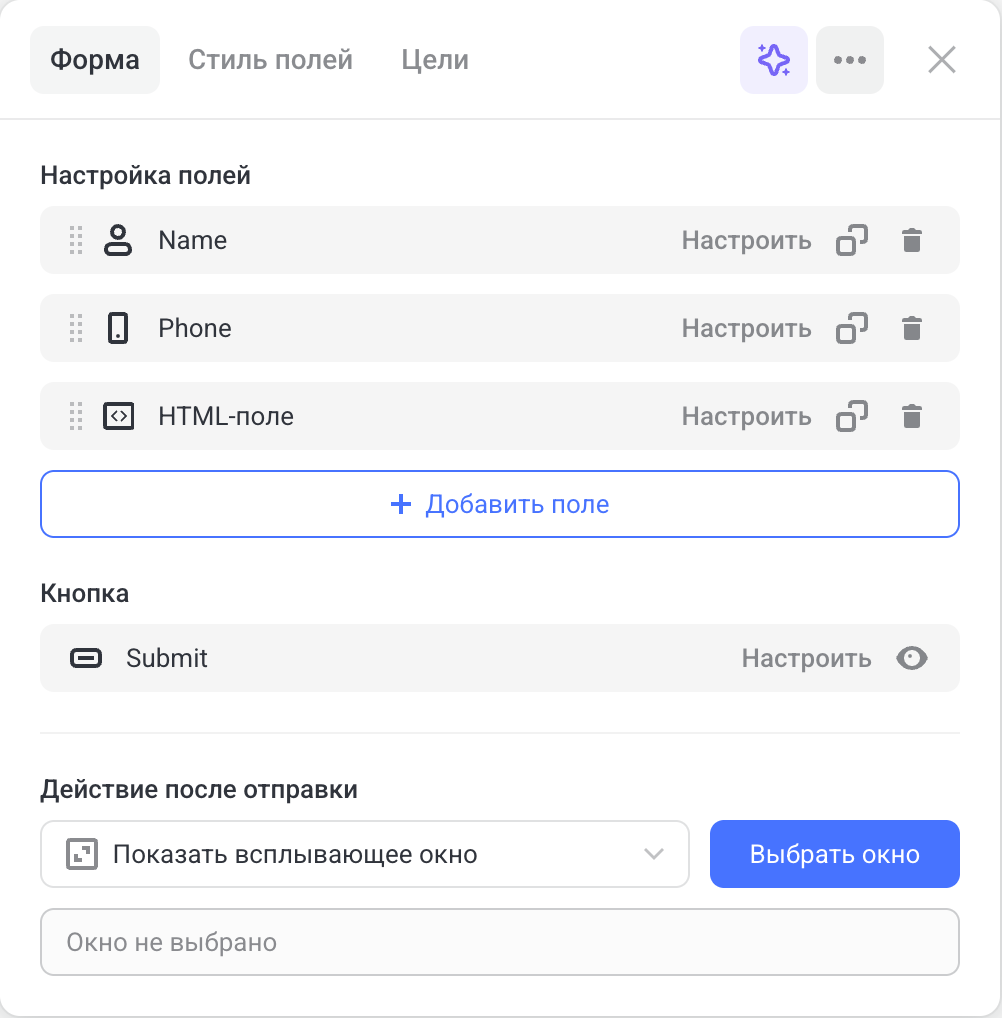Click the Добавить поле button
1002x1018 pixels.
(500, 504)
